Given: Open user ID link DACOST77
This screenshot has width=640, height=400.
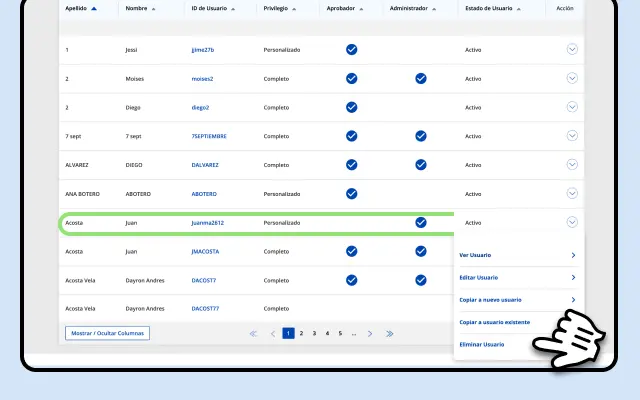Looking at the screenshot, I should click(x=205, y=309).
